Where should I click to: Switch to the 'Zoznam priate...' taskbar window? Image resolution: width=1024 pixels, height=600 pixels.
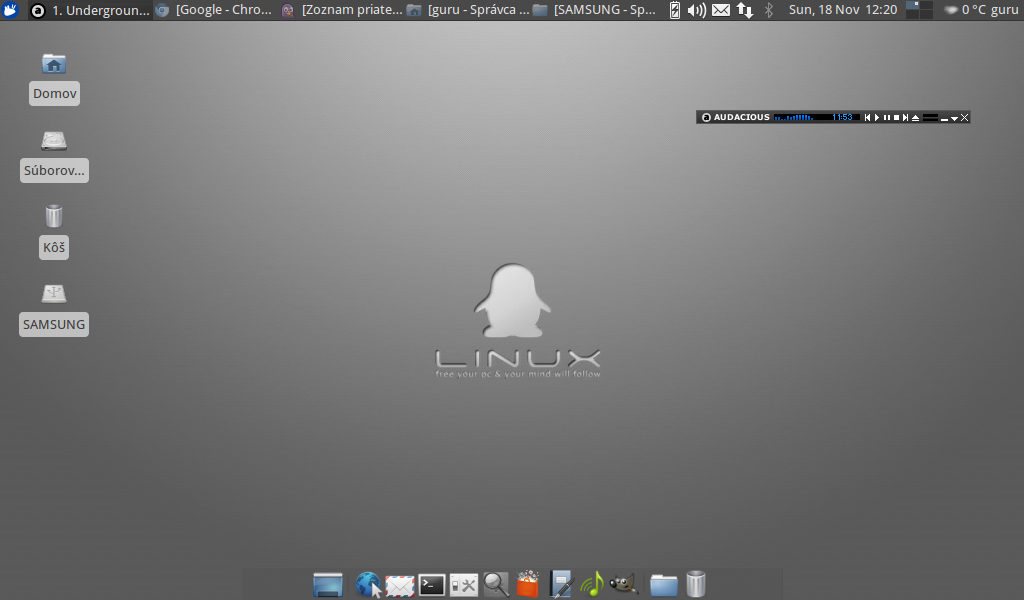(x=342, y=10)
